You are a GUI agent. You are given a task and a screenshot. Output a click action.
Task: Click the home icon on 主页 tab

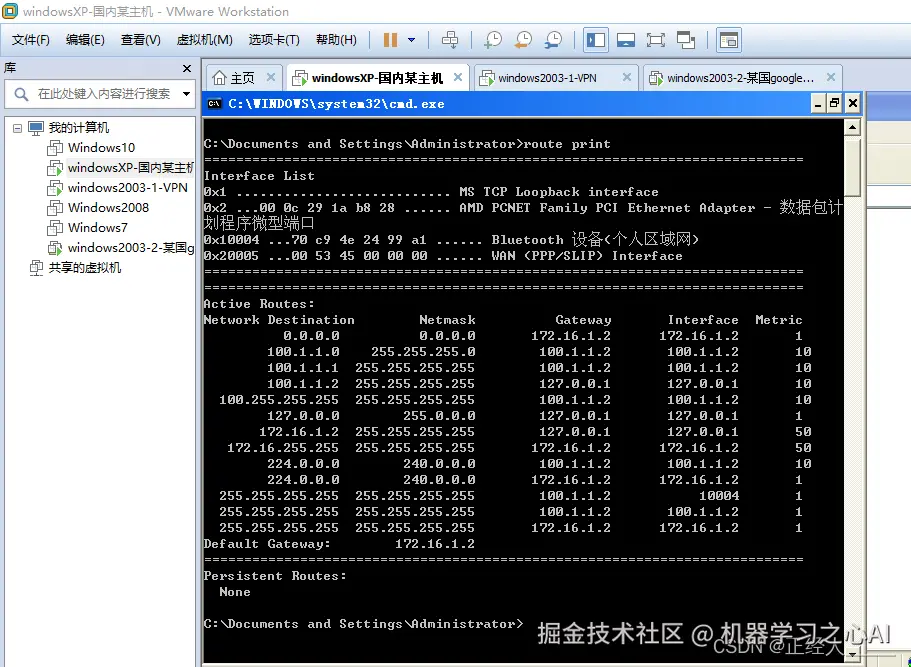(x=219, y=78)
